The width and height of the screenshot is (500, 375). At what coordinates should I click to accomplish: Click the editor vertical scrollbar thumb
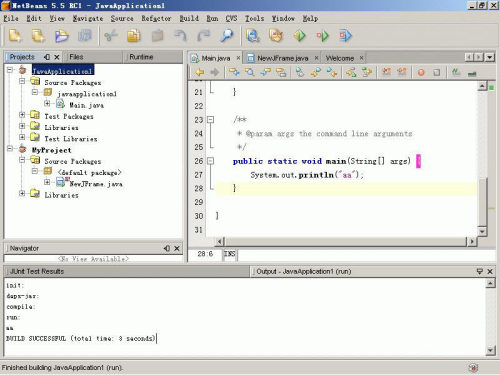point(482,202)
